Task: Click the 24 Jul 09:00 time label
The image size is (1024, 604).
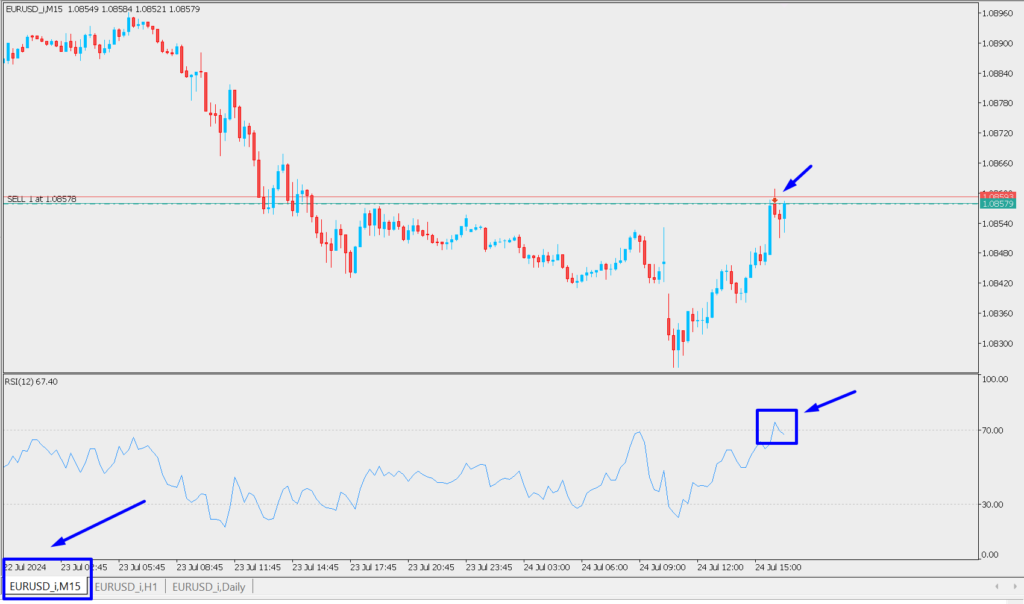Action: (661, 567)
